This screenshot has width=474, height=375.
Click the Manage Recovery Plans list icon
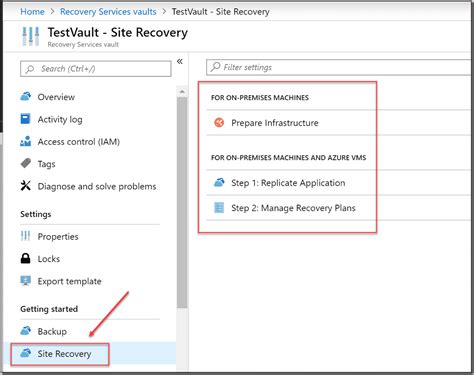click(x=219, y=207)
